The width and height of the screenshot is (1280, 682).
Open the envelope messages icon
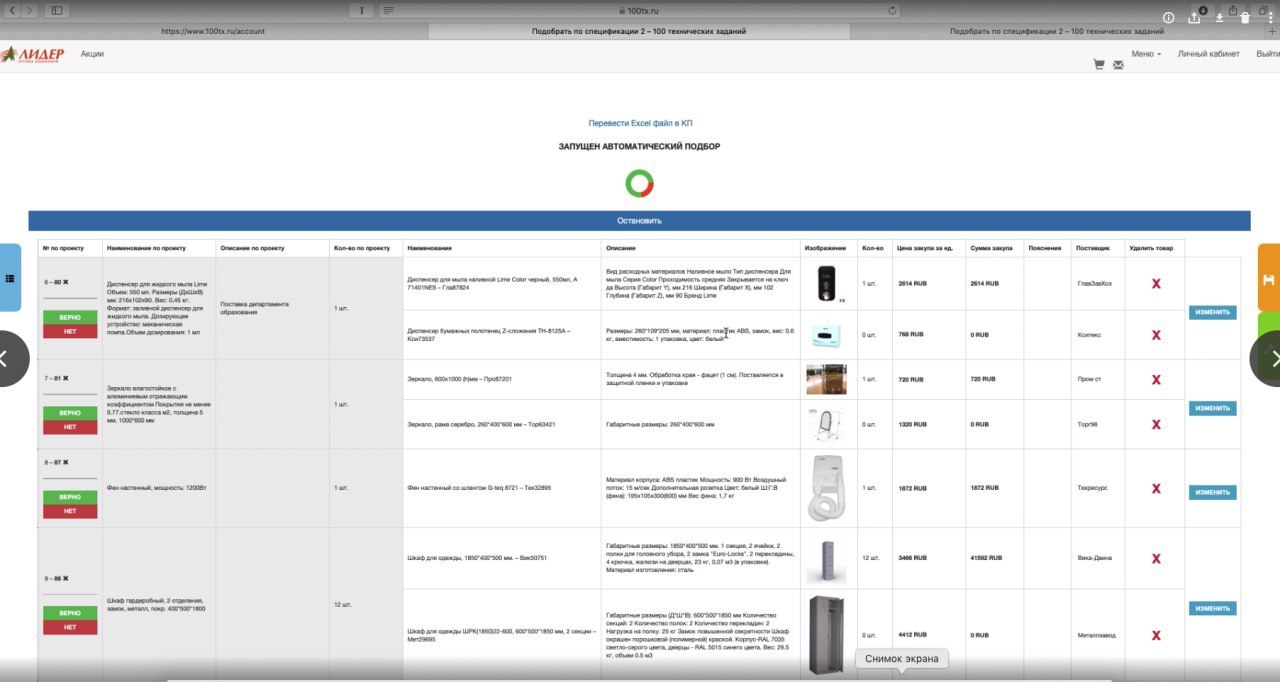pos(1118,65)
